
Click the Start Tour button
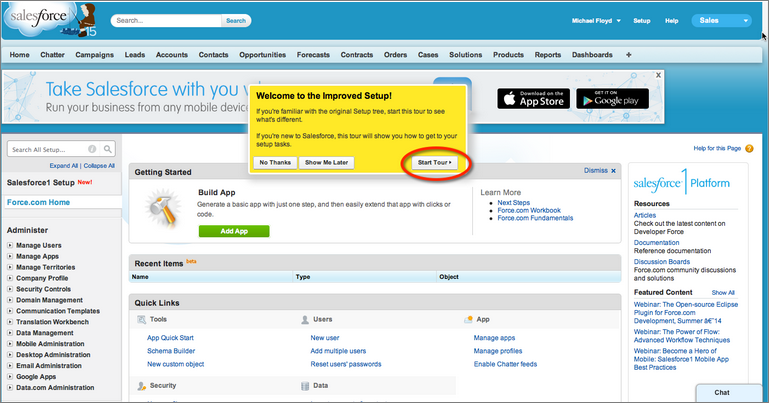click(x=435, y=162)
